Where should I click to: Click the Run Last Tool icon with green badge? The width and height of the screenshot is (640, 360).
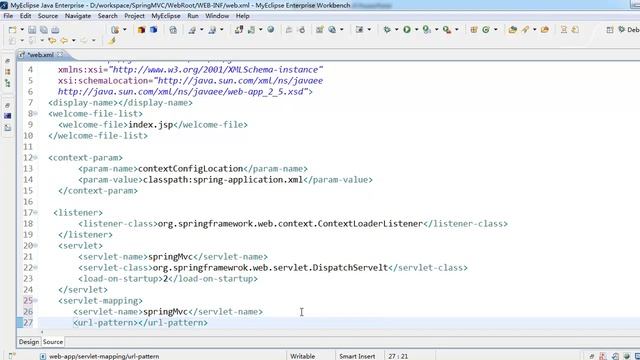pyautogui.click(x=427, y=29)
